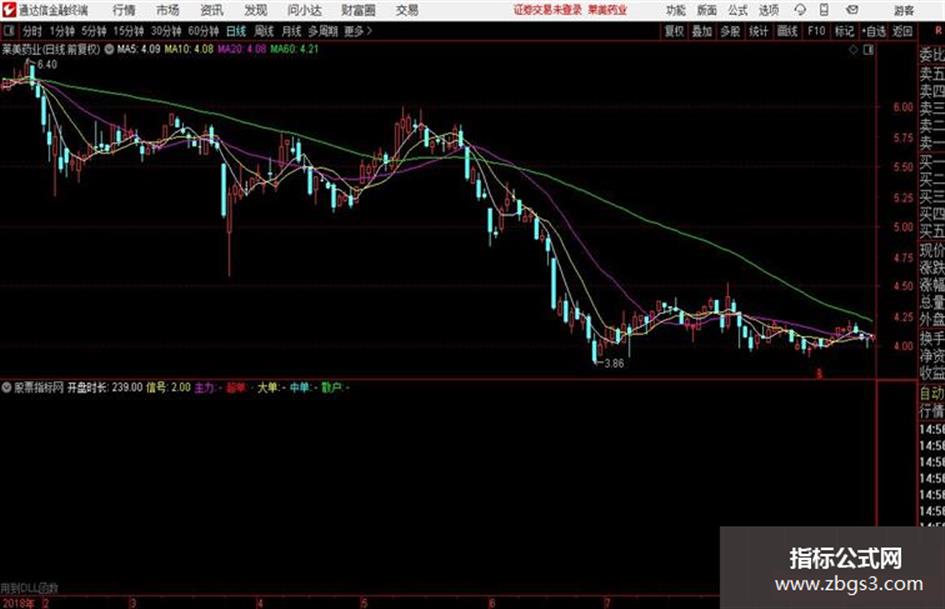
Task: Select the 周线 weekly period tab
Action: click(x=264, y=31)
